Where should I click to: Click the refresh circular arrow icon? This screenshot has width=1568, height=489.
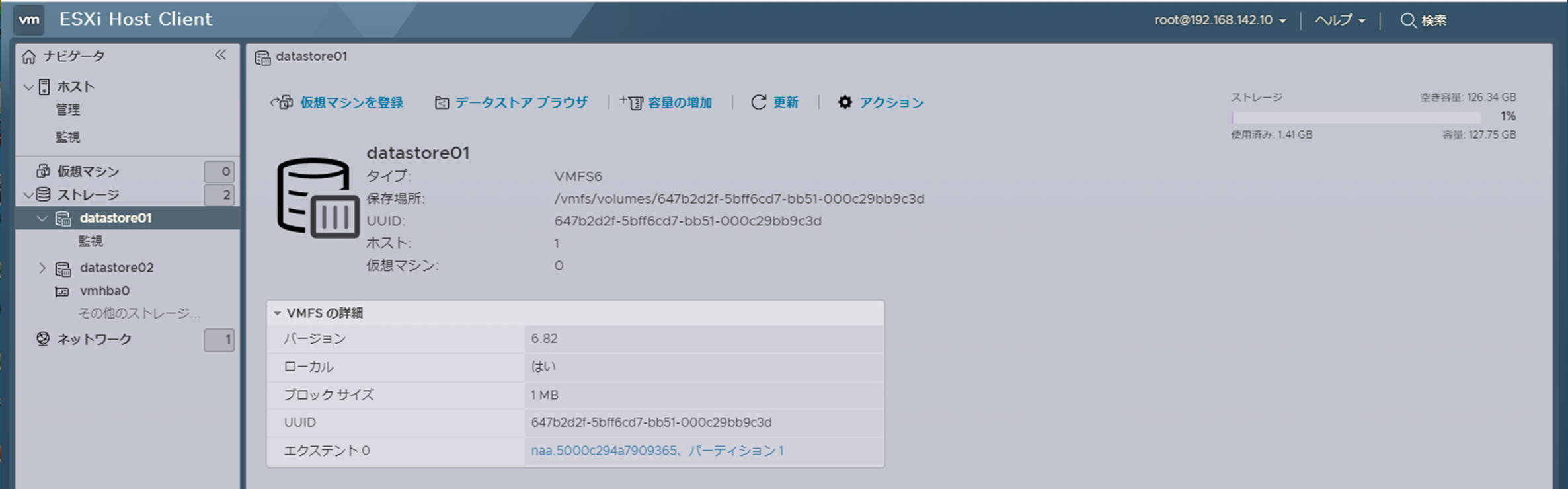click(758, 102)
